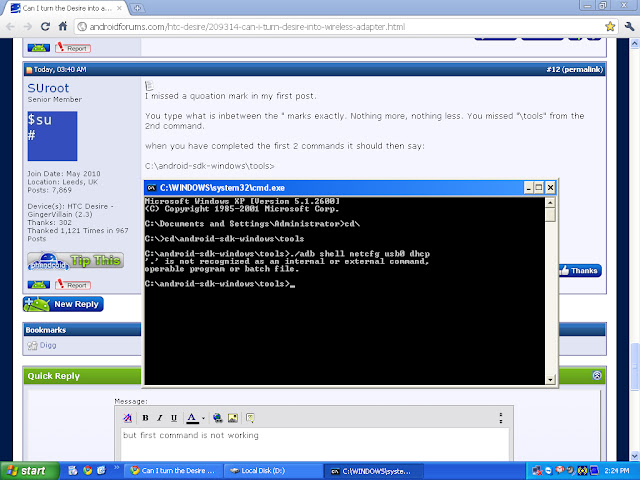The width and height of the screenshot is (640, 480).
Task: Toggle underline formatting in Quick Reply
Action: coord(174,418)
